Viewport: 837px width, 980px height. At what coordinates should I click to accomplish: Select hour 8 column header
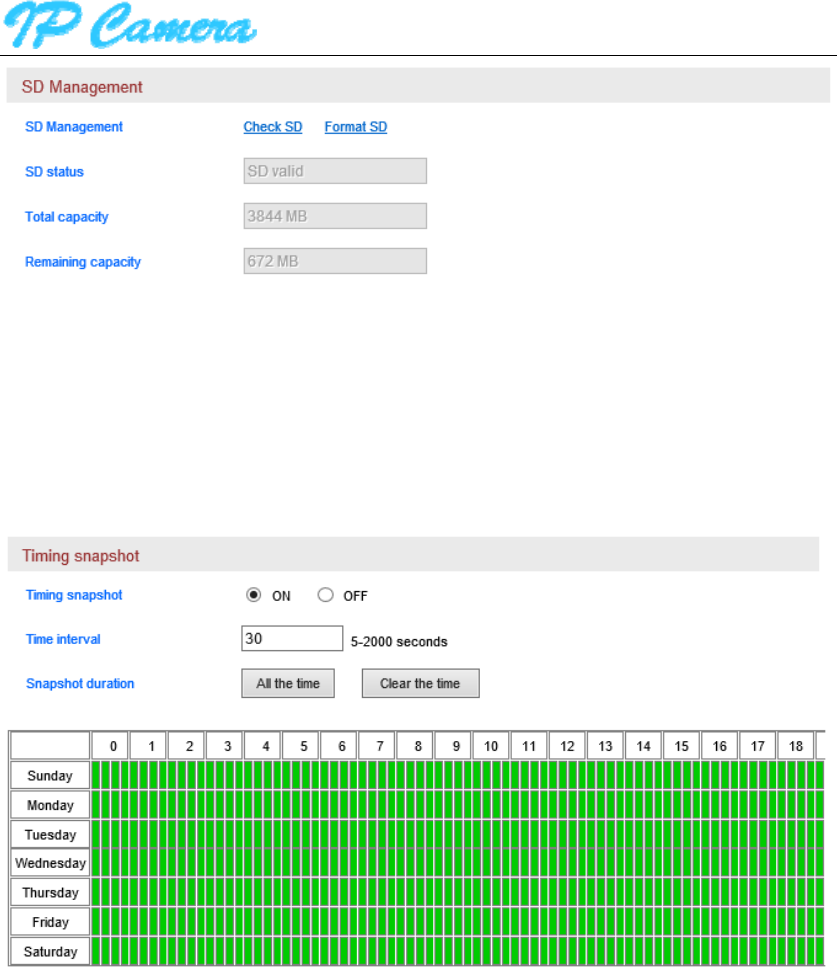(416, 746)
